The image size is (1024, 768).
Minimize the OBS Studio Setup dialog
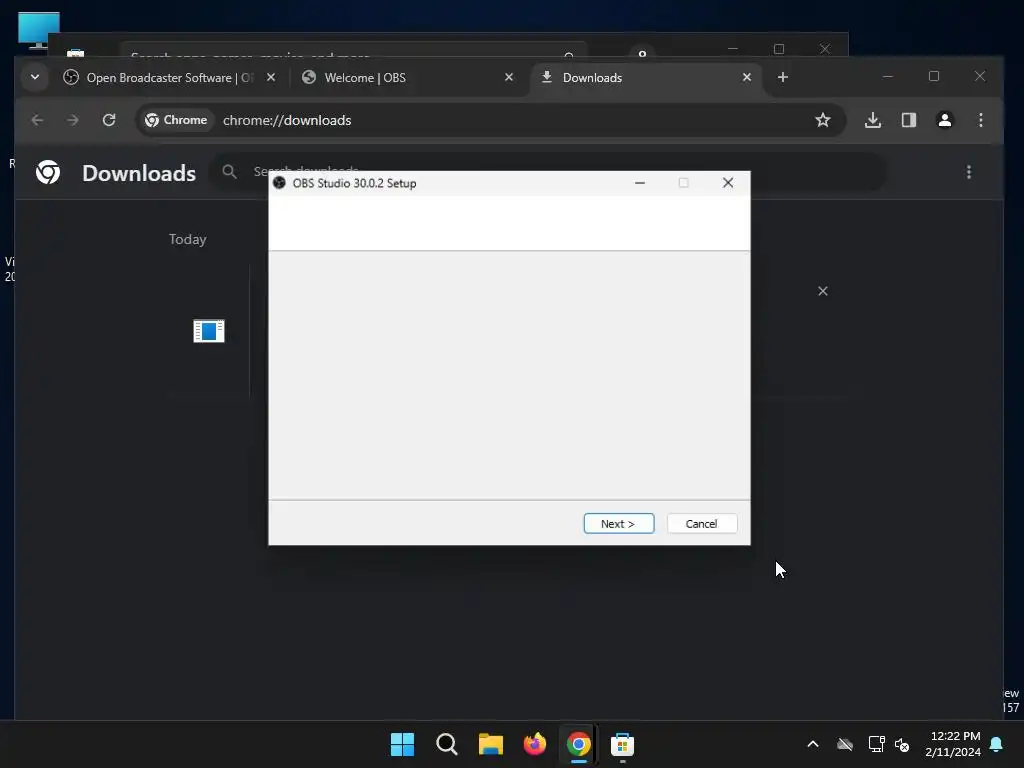tap(640, 183)
